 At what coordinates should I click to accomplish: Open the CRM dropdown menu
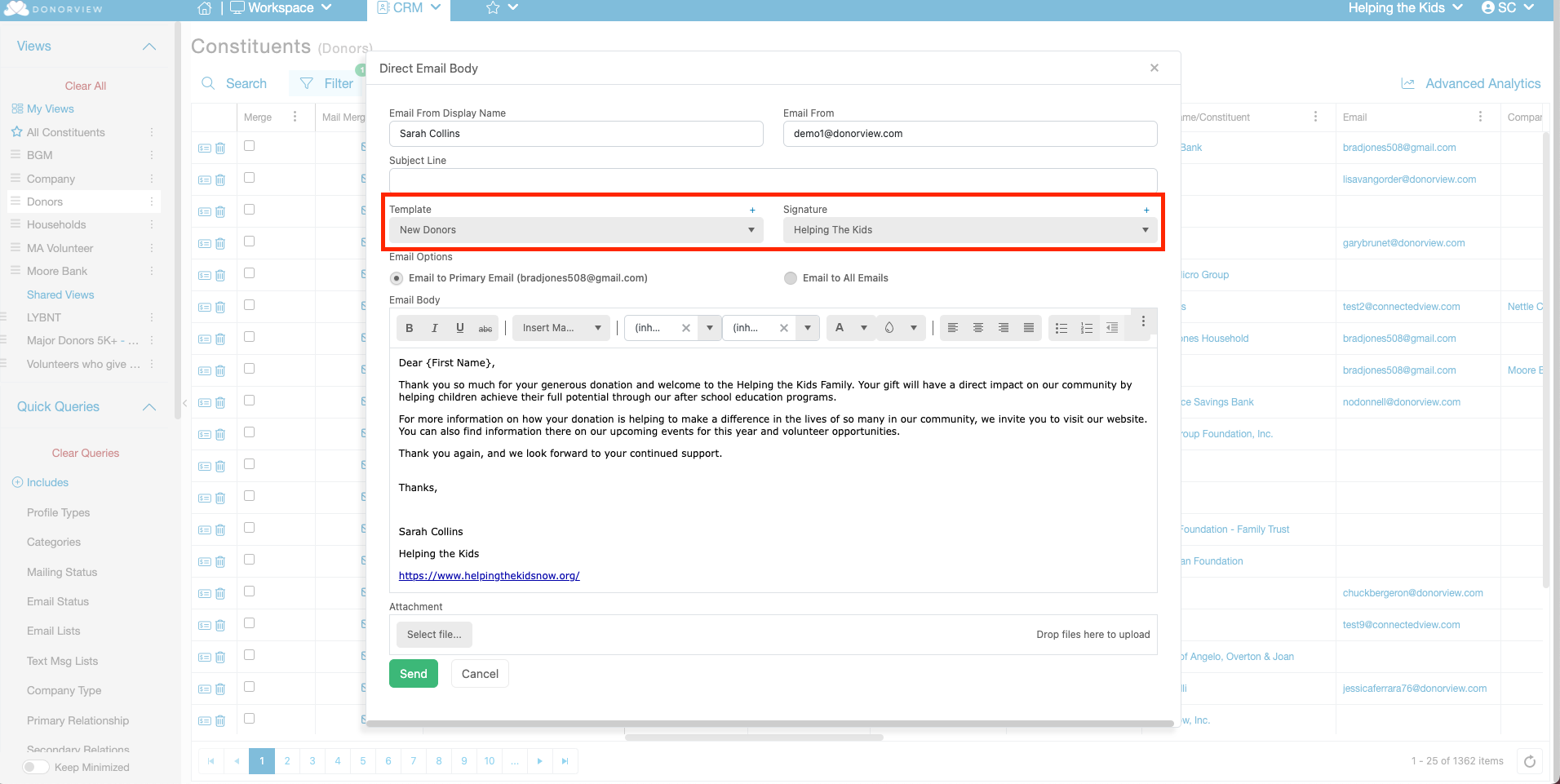pos(409,8)
